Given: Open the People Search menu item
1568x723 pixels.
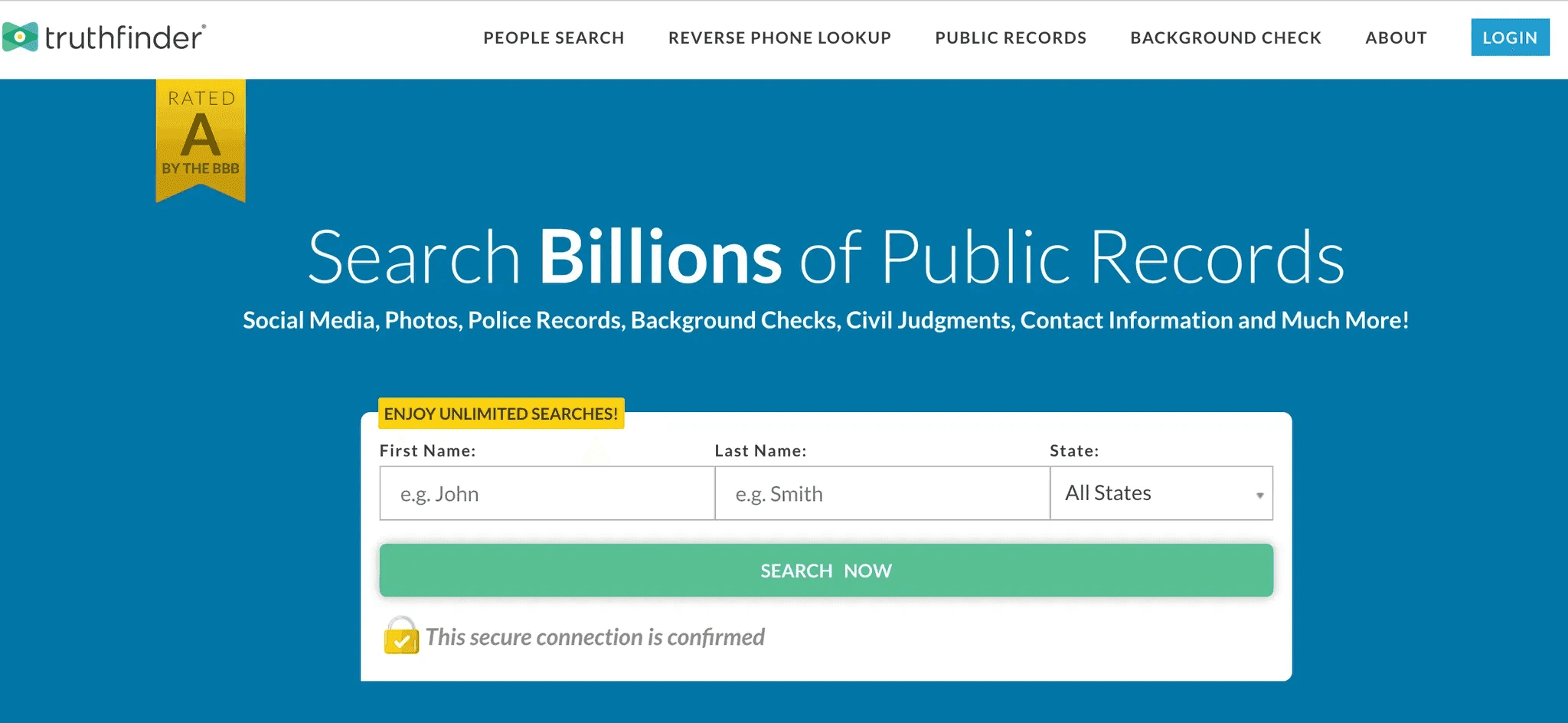Looking at the screenshot, I should tap(554, 38).
